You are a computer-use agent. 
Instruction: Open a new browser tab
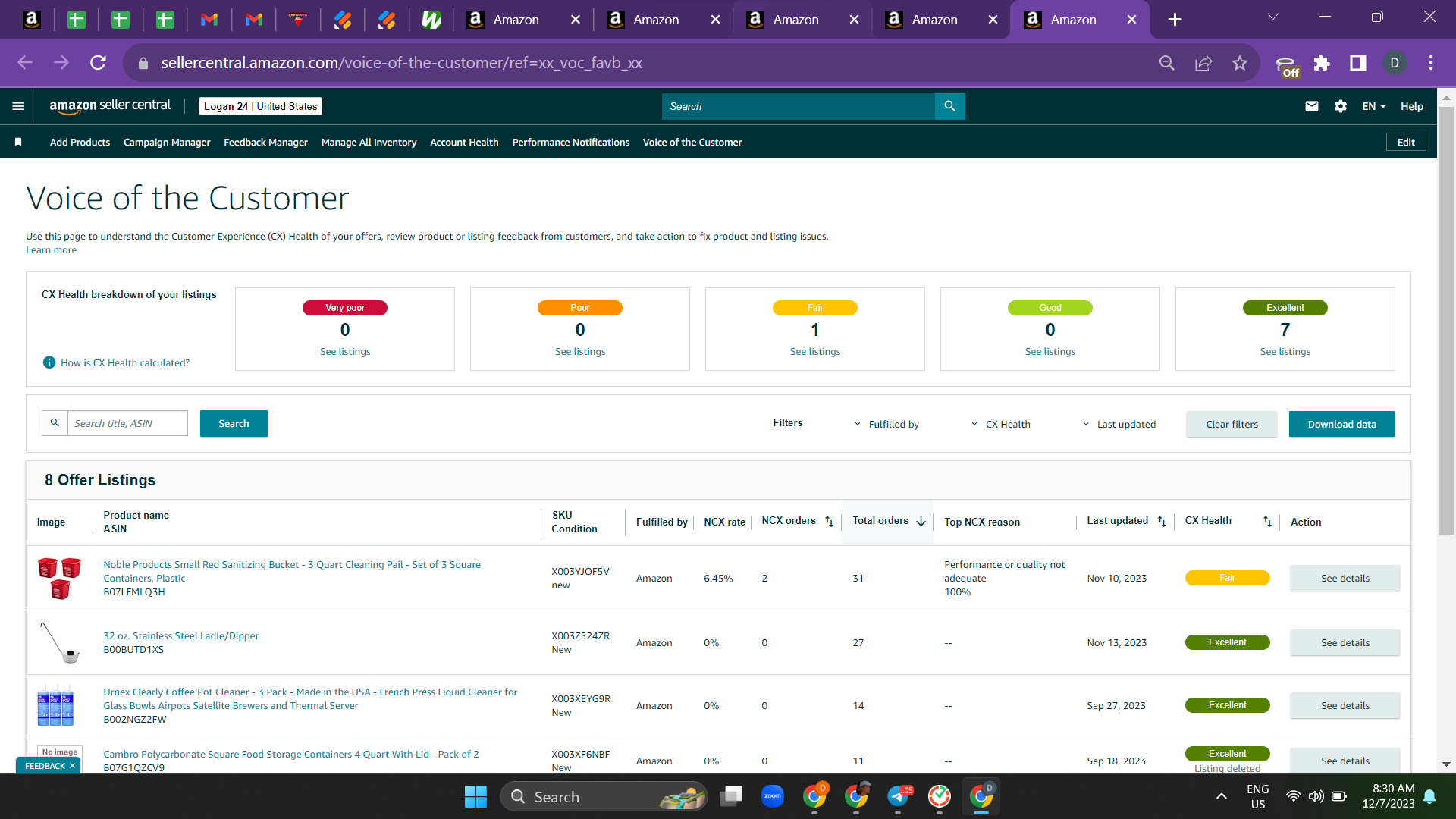(1175, 20)
